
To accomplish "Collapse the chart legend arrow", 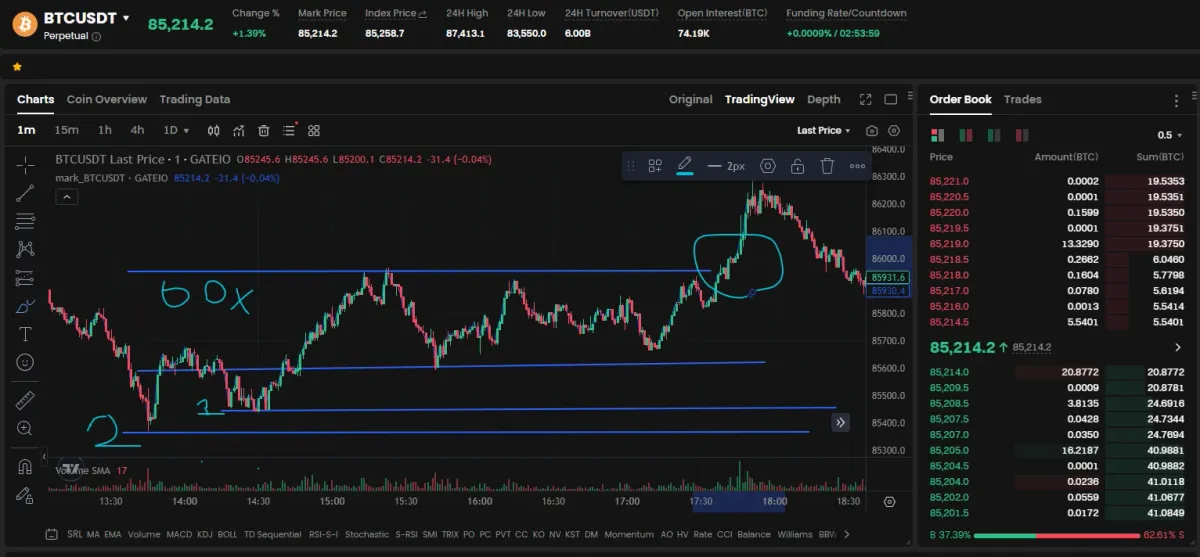I will click(66, 197).
